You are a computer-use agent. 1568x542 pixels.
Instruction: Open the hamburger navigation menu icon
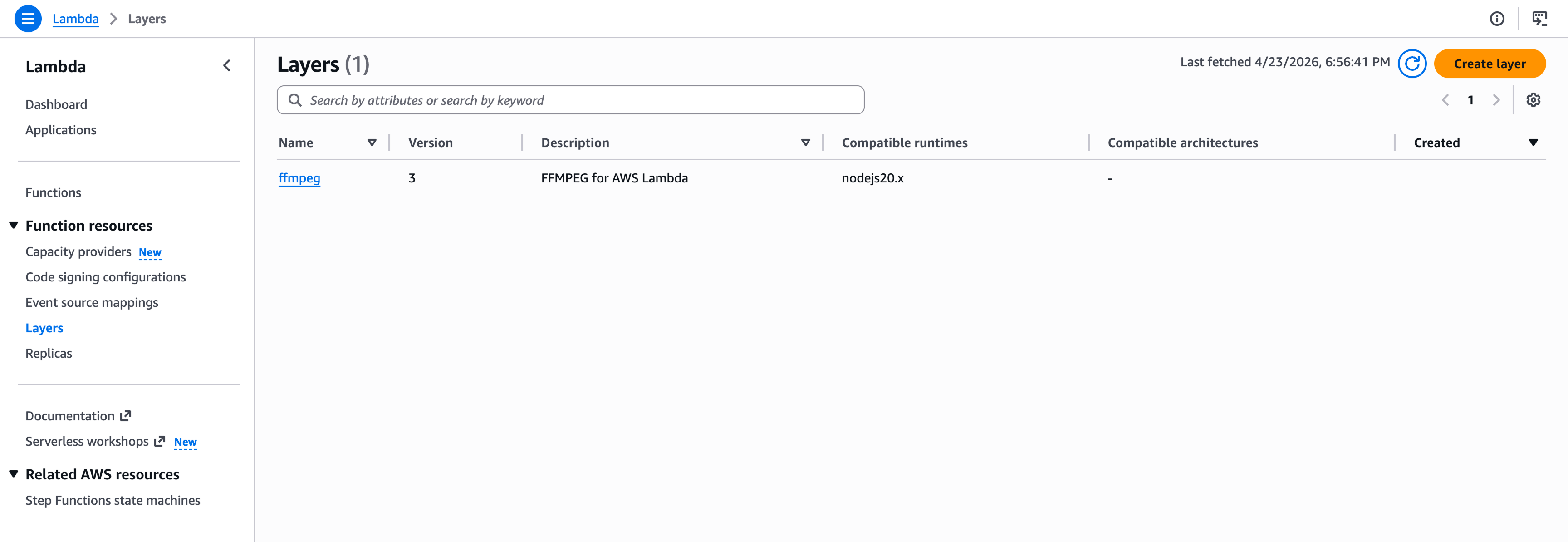click(x=28, y=18)
